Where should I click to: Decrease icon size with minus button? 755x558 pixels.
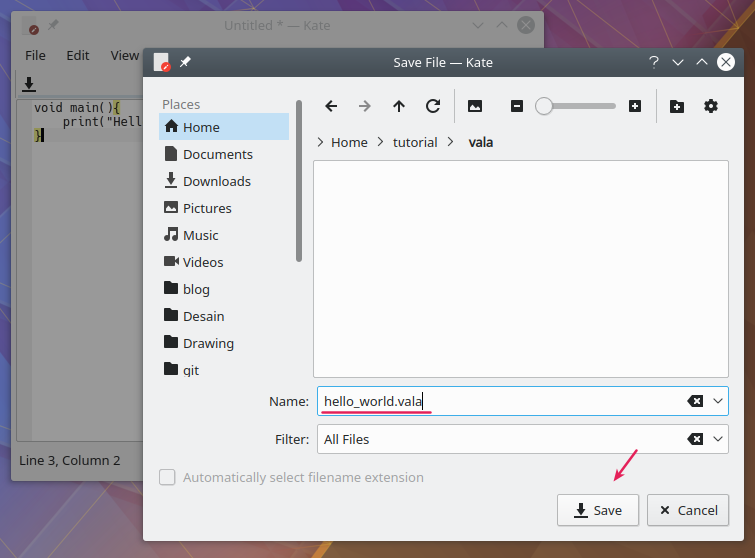517,106
